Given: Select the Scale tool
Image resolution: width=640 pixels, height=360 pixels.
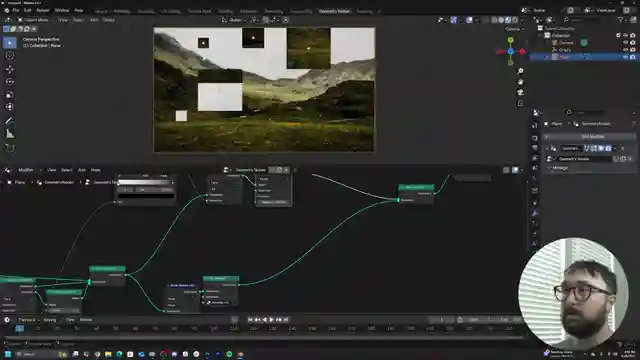Looking at the screenshot, I should coord(10,95).
